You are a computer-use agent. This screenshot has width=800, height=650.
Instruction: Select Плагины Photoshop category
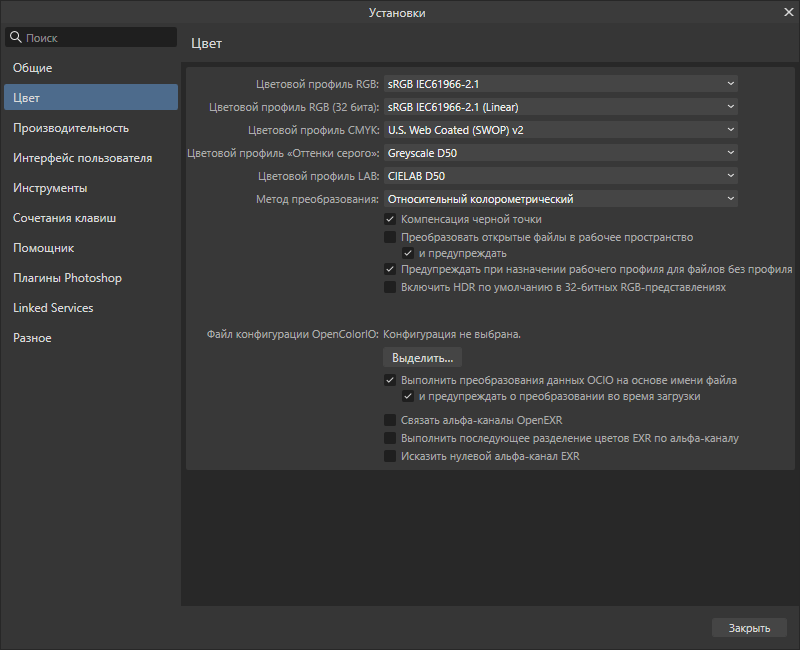(67, 278)
